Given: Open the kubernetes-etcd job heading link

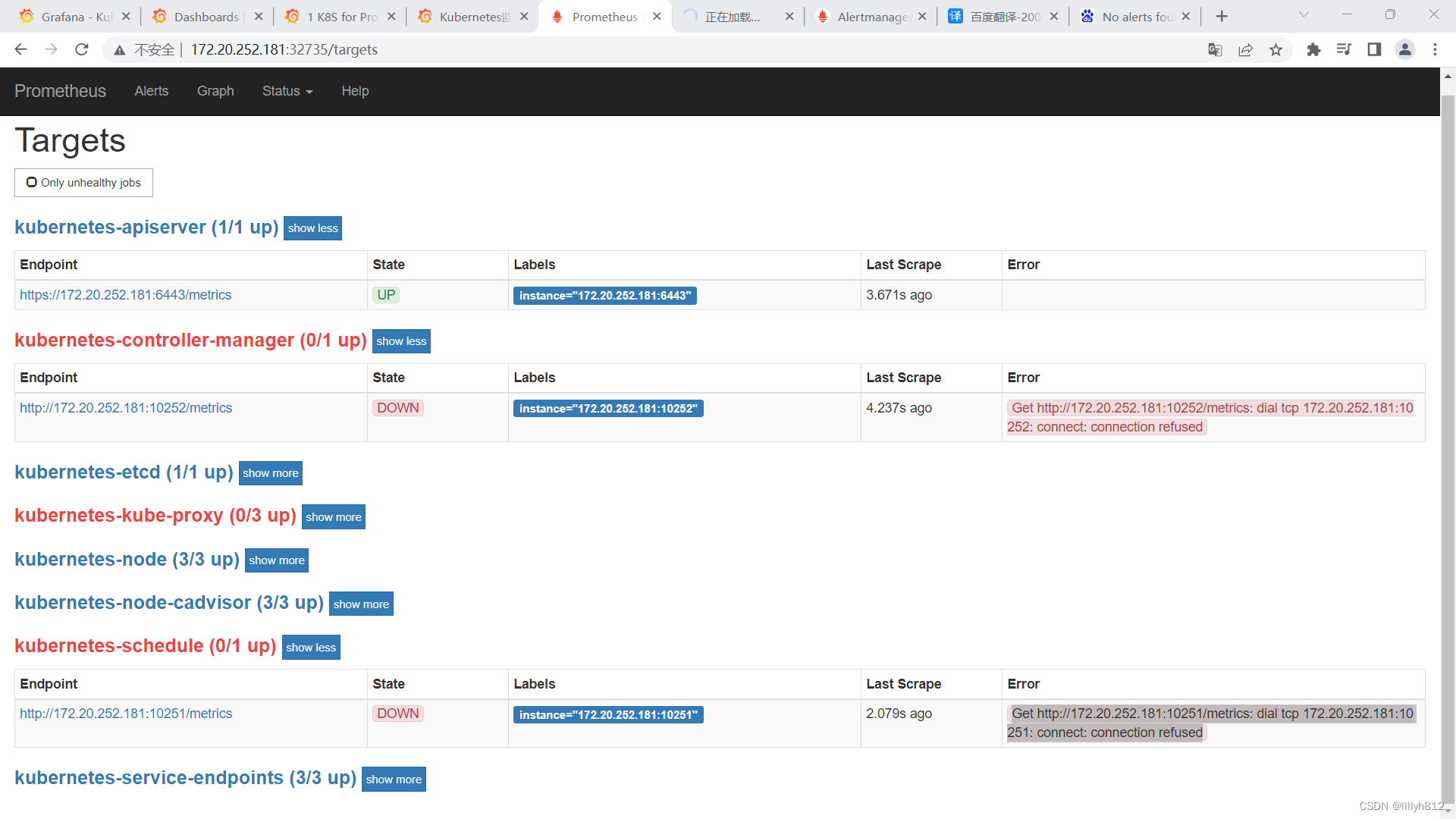Looking at the screenshot, I should coord(124,472).
